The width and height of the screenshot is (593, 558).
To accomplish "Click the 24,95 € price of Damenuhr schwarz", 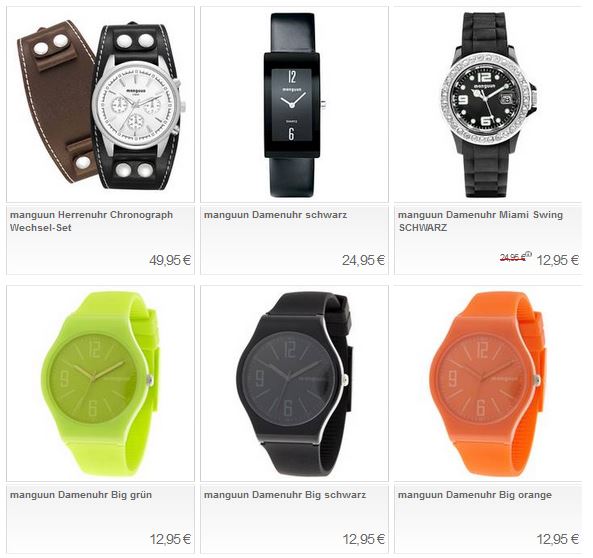I will coord(363,260).
